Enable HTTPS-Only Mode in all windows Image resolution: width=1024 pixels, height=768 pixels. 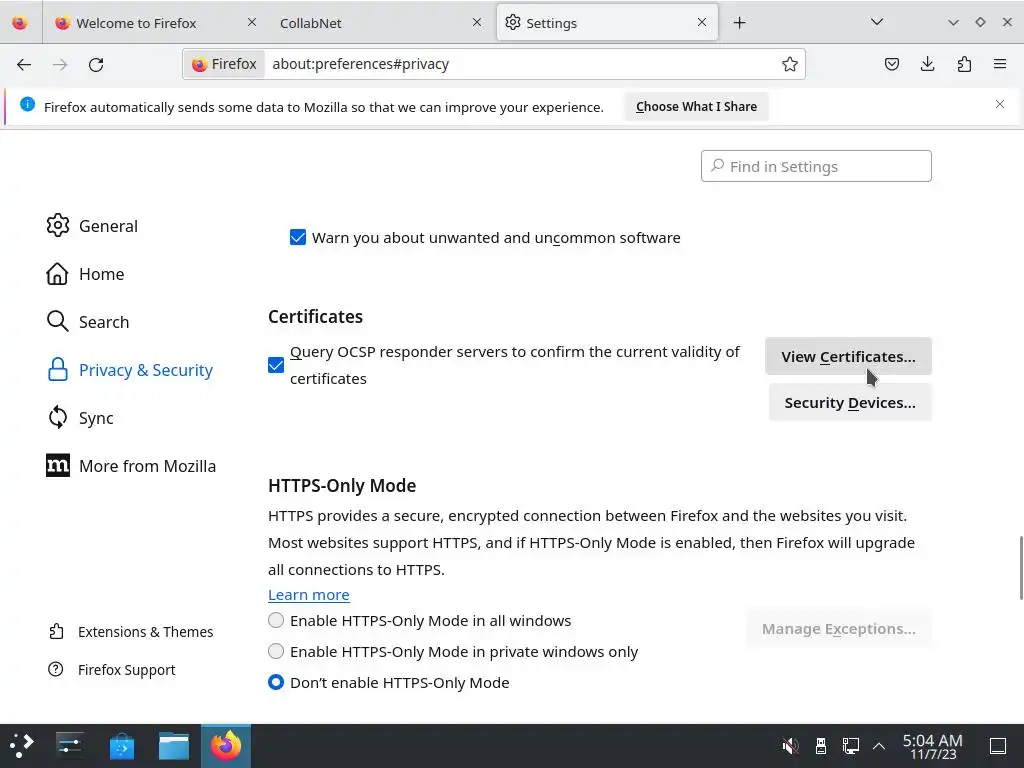pos(276,620)
